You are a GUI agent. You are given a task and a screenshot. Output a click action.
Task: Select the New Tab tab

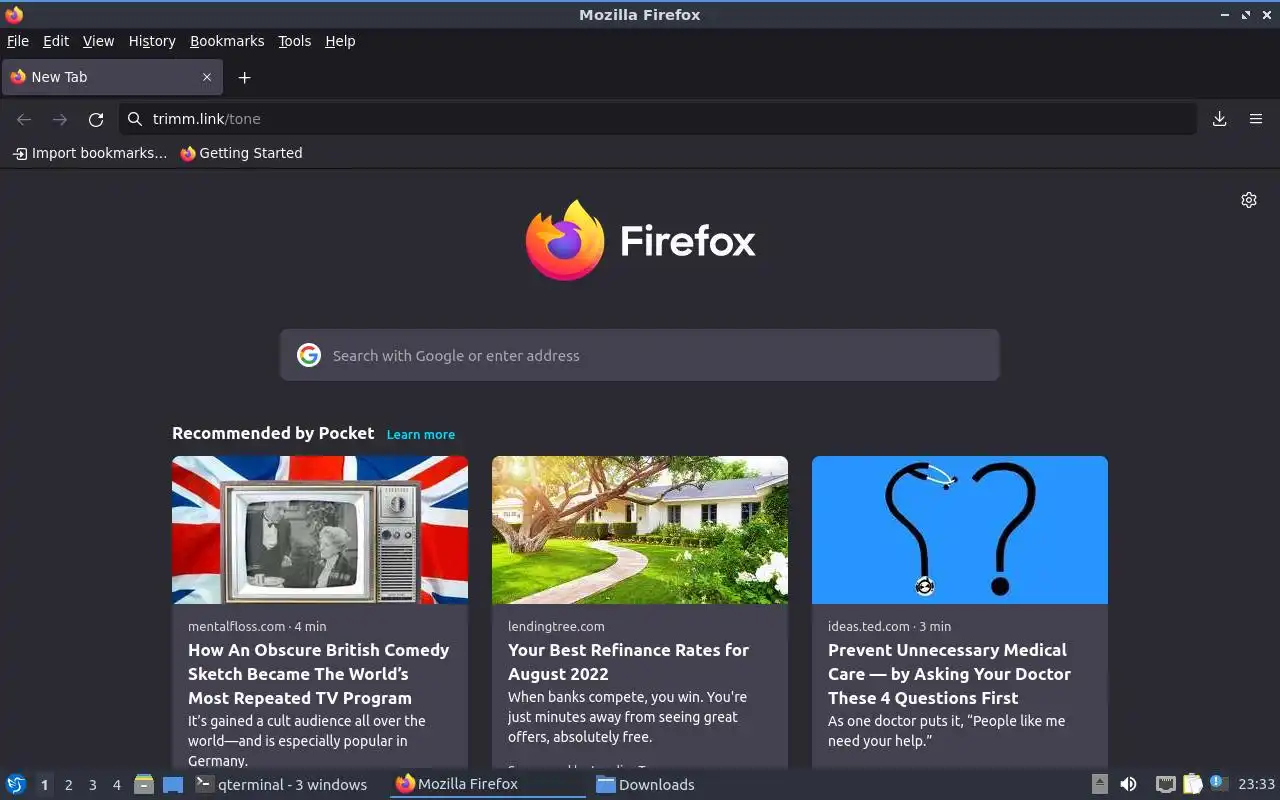(x=111, y=77)
